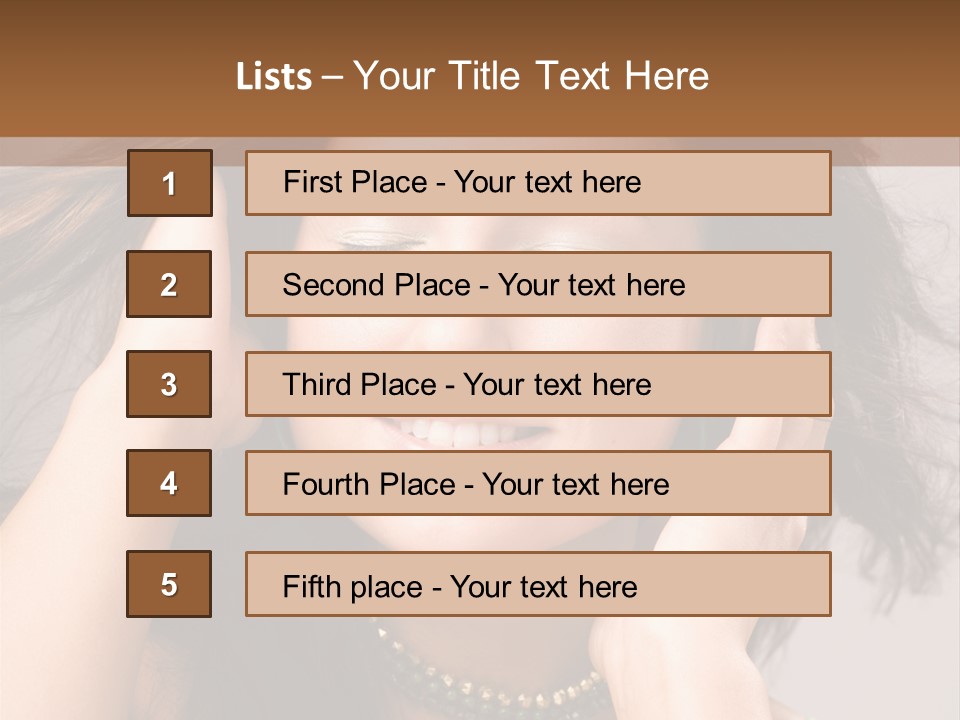Click the Second Place text bar
This screenshot has height=720, width=960.
(538, 284)
